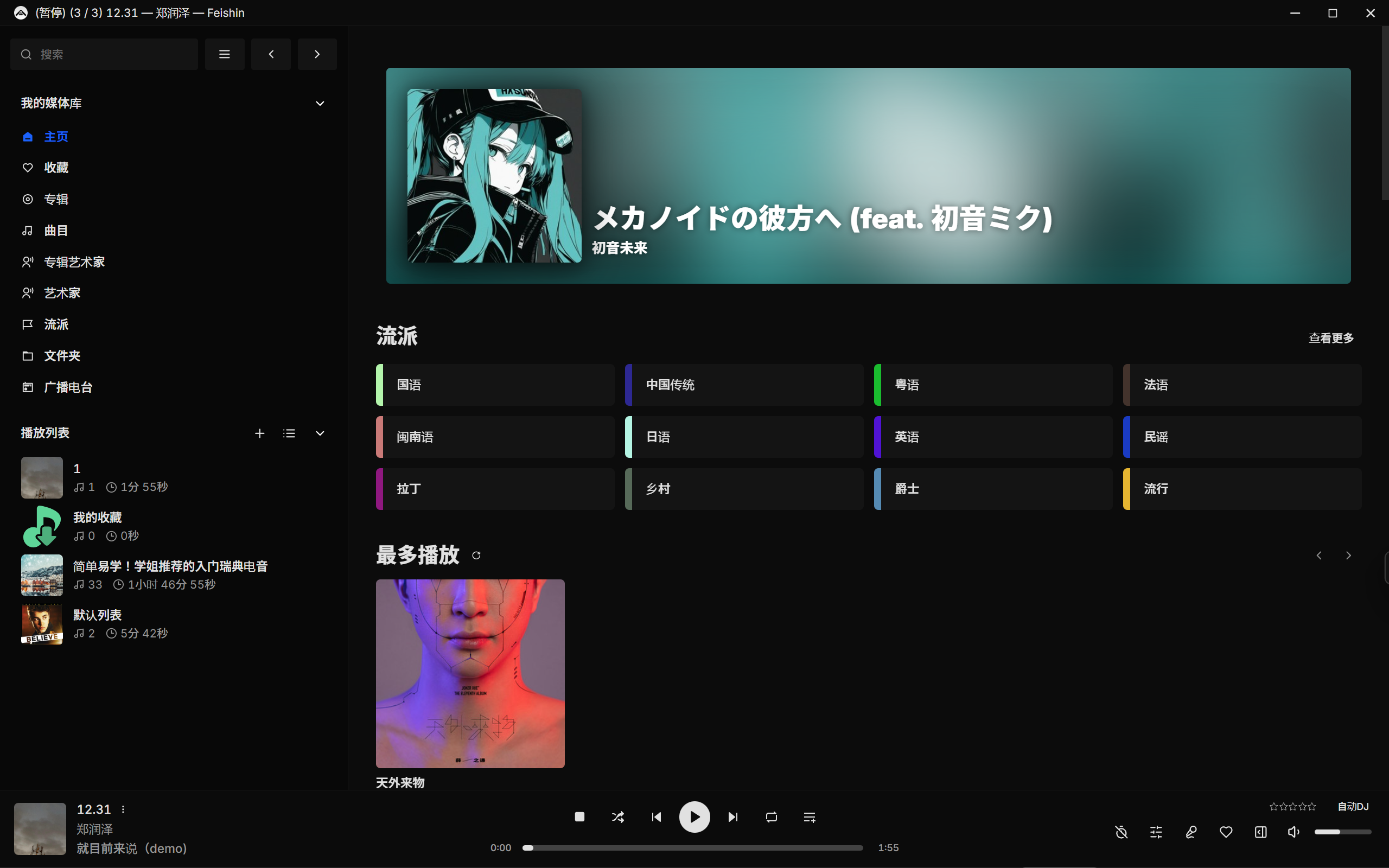The width and height of the screenshot is (1389, 868).
Task: Add a new playlist with plus icon
Action: coord(259,433)
